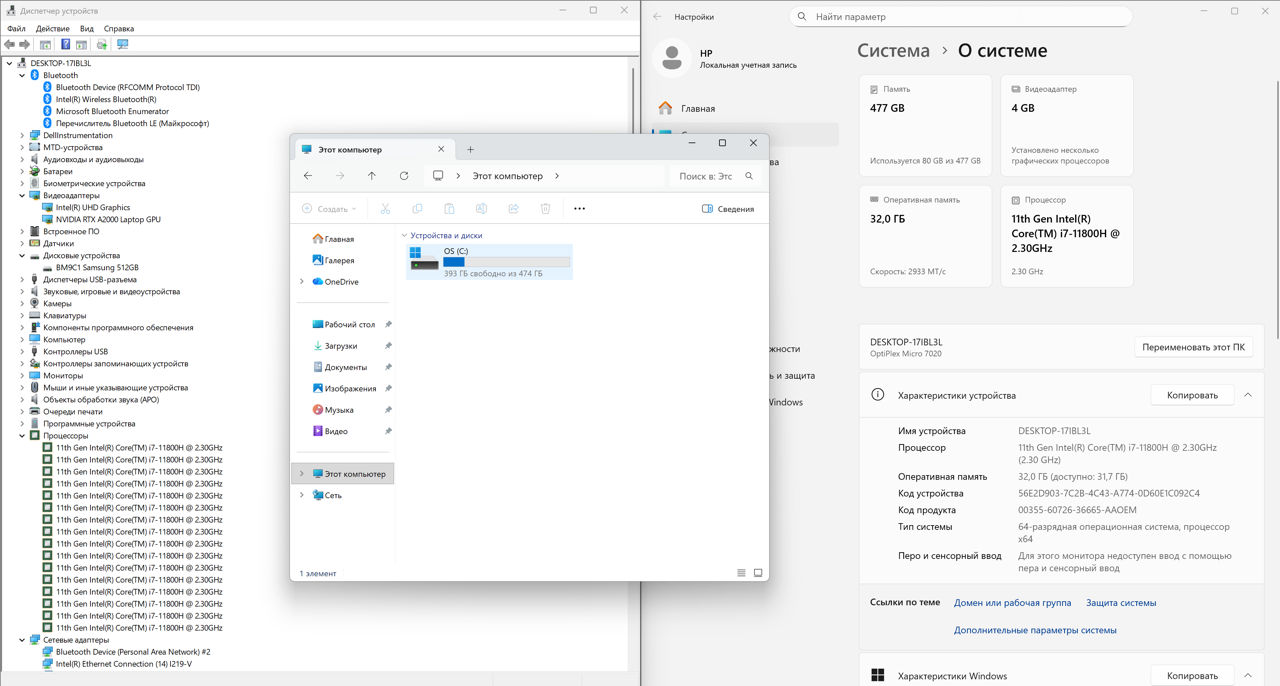Click the OS (C:) drive icon
This screenshot has width=1280, height=686.
pos(424,259)
